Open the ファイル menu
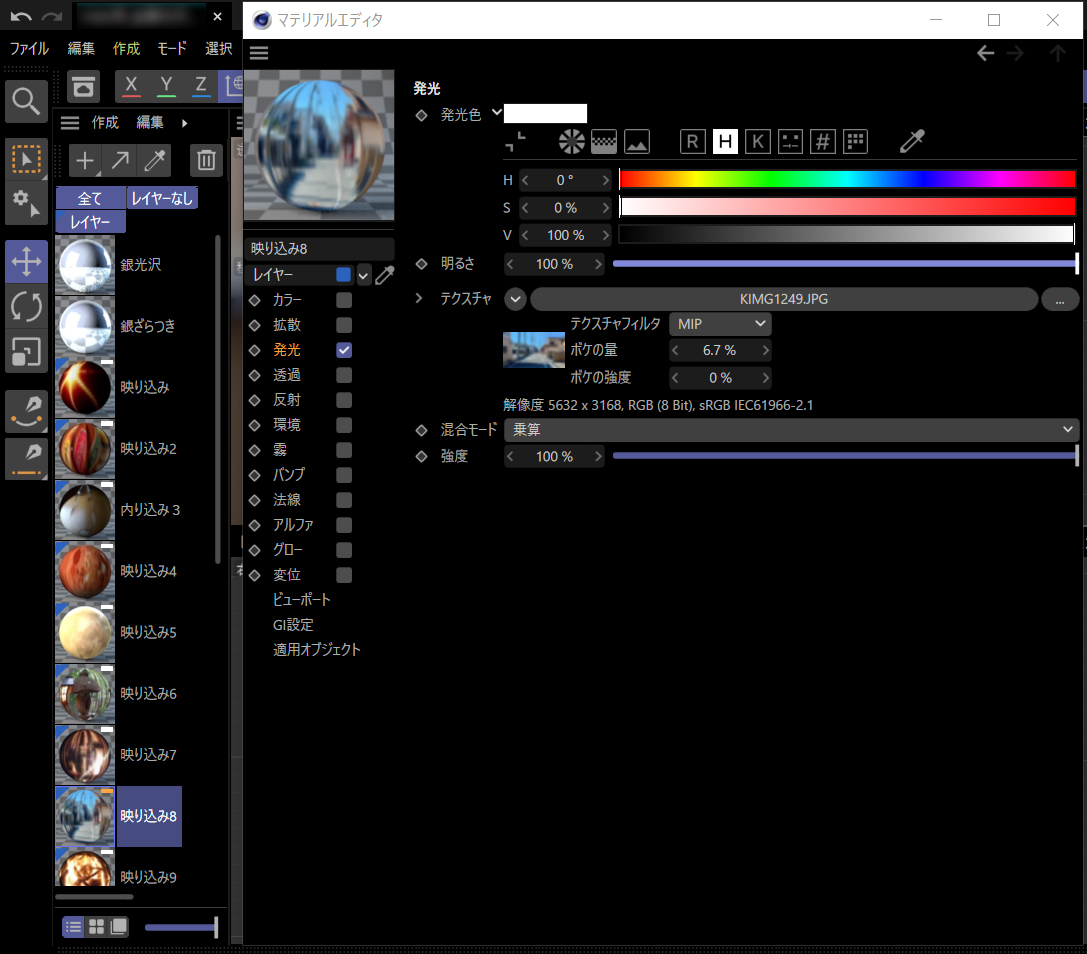 click(x=29, y=48)
